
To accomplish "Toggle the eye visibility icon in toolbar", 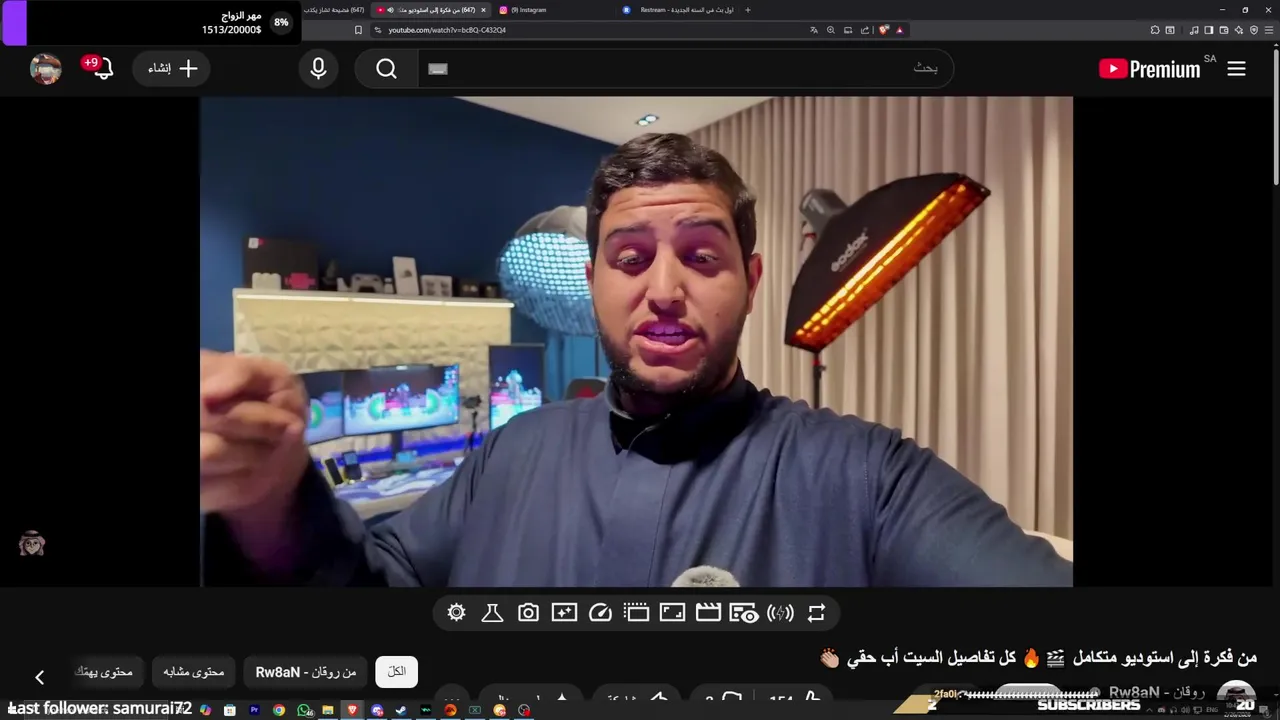I will (x=744, y=613).
